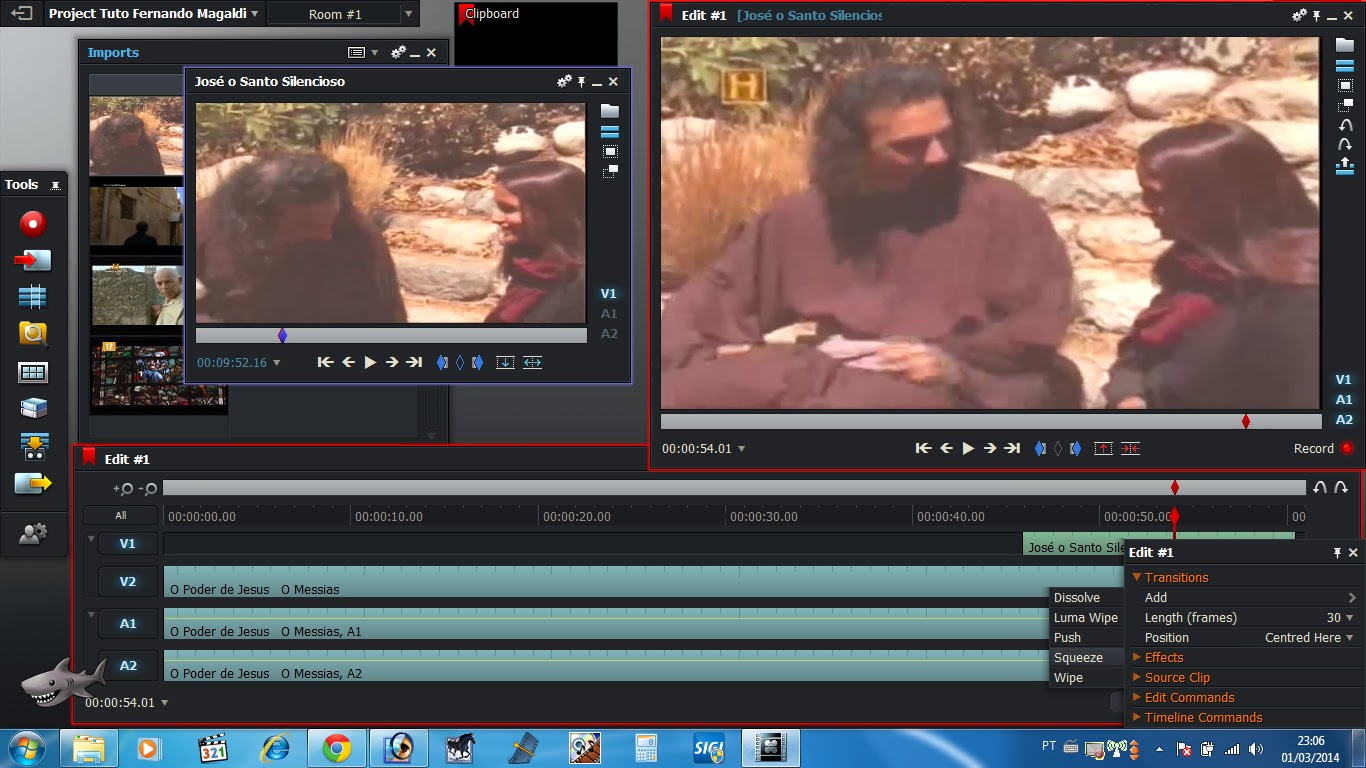Choose Push transition from submenu
Image resolution: width=1366 pixels, height=768 pixels.
tap(1086, 637)
